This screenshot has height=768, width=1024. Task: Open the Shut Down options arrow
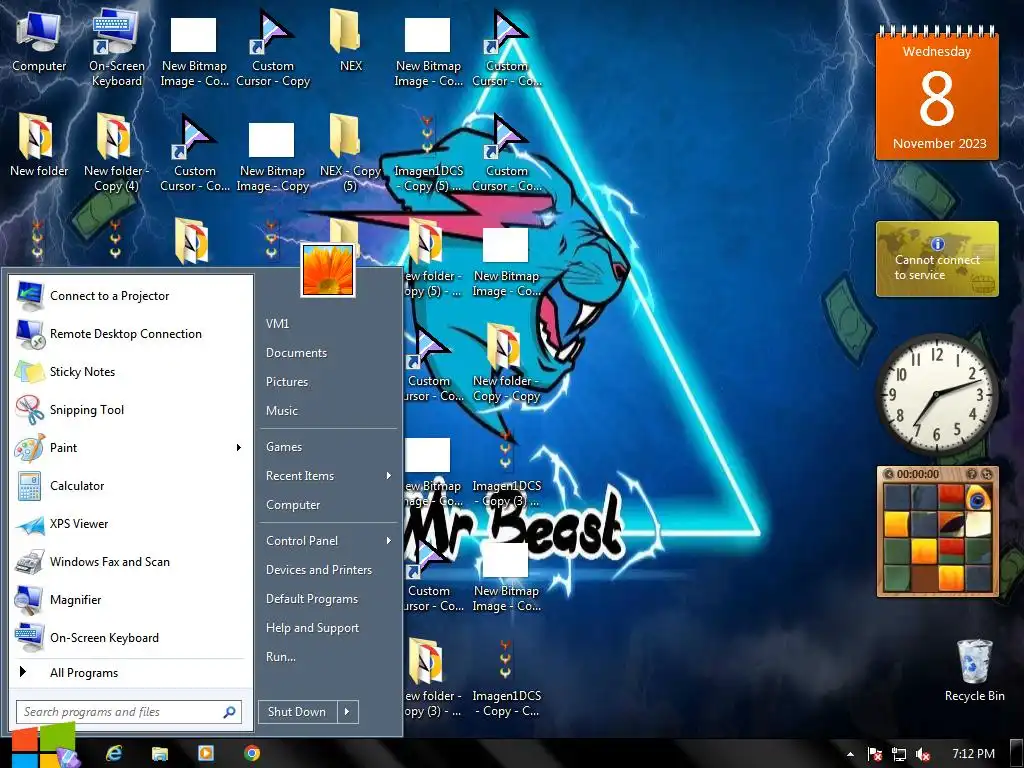coord(347,712)
